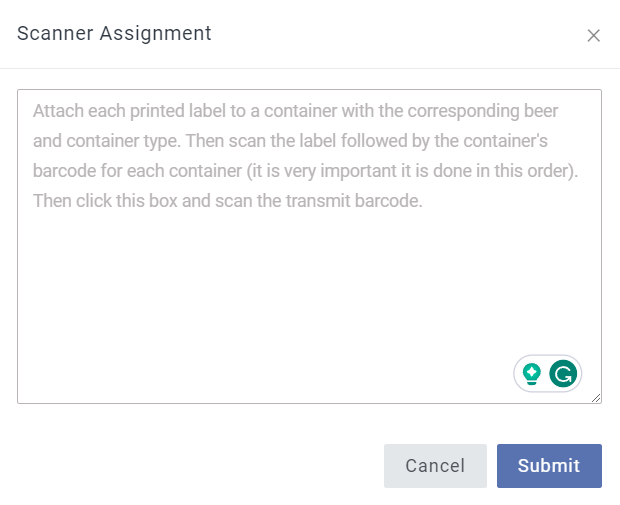Cancel the scanner assignment
This screenshot has height=505, width=620.
pos(435,466)
